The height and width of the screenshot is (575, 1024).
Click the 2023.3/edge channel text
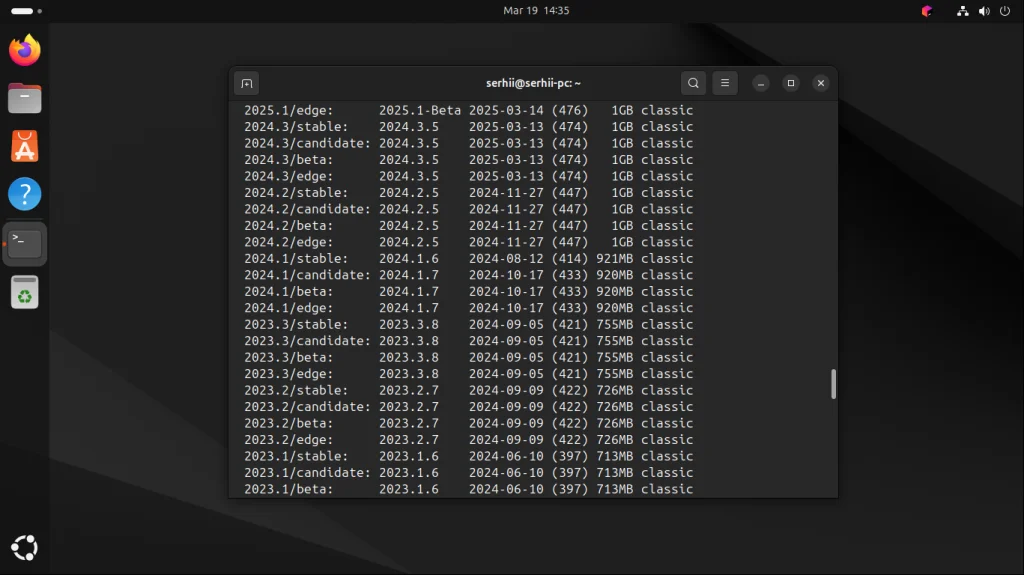(x=288, y=374)
